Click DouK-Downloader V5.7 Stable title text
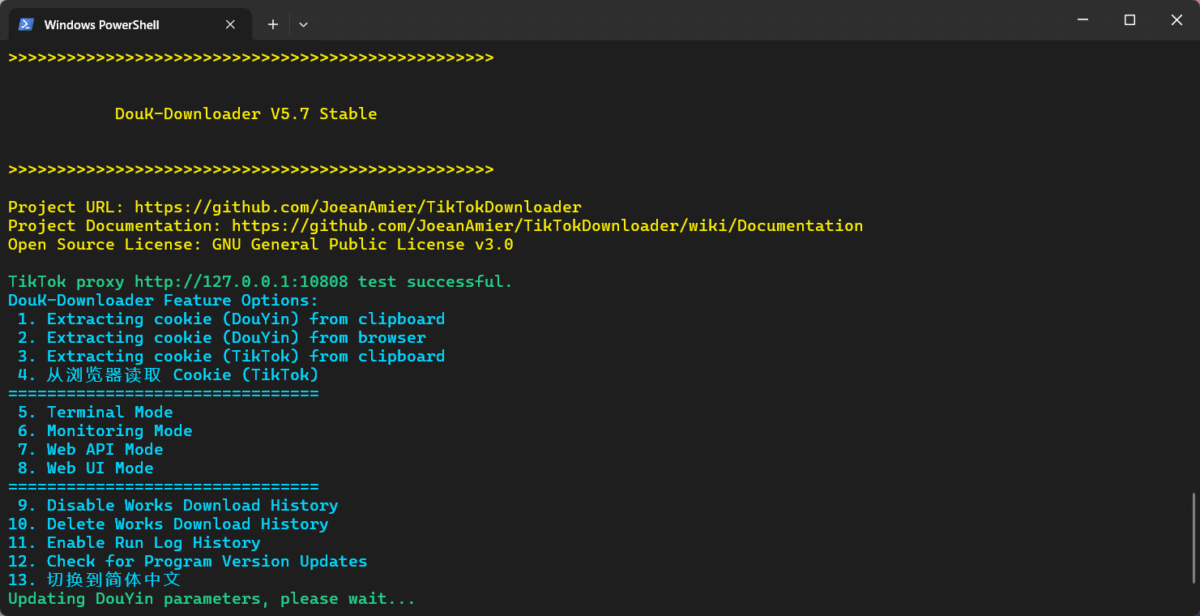 pos(246,114)
